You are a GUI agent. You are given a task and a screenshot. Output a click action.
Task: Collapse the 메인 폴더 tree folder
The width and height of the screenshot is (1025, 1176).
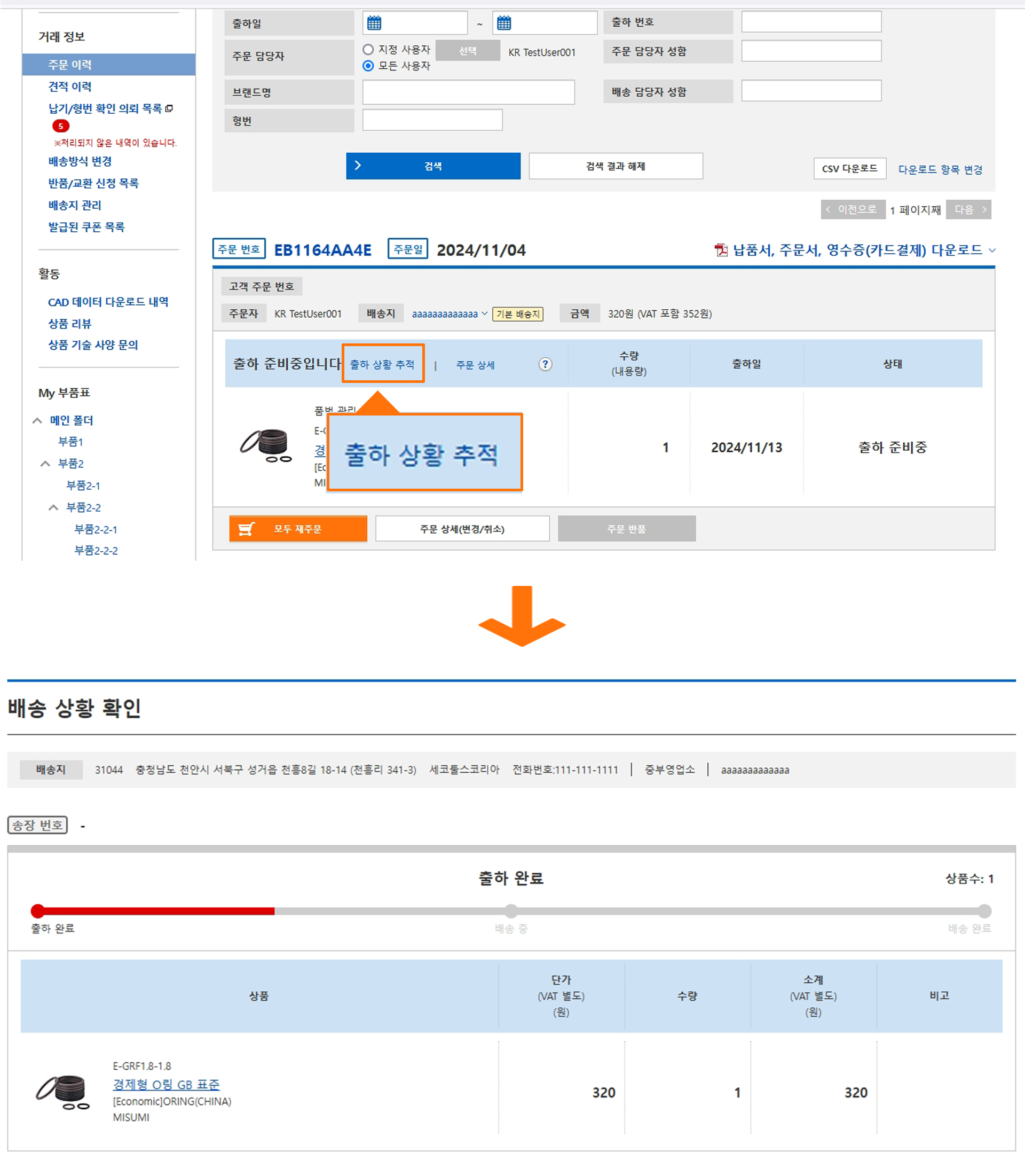pyautogui.click(x=38, y=421)
